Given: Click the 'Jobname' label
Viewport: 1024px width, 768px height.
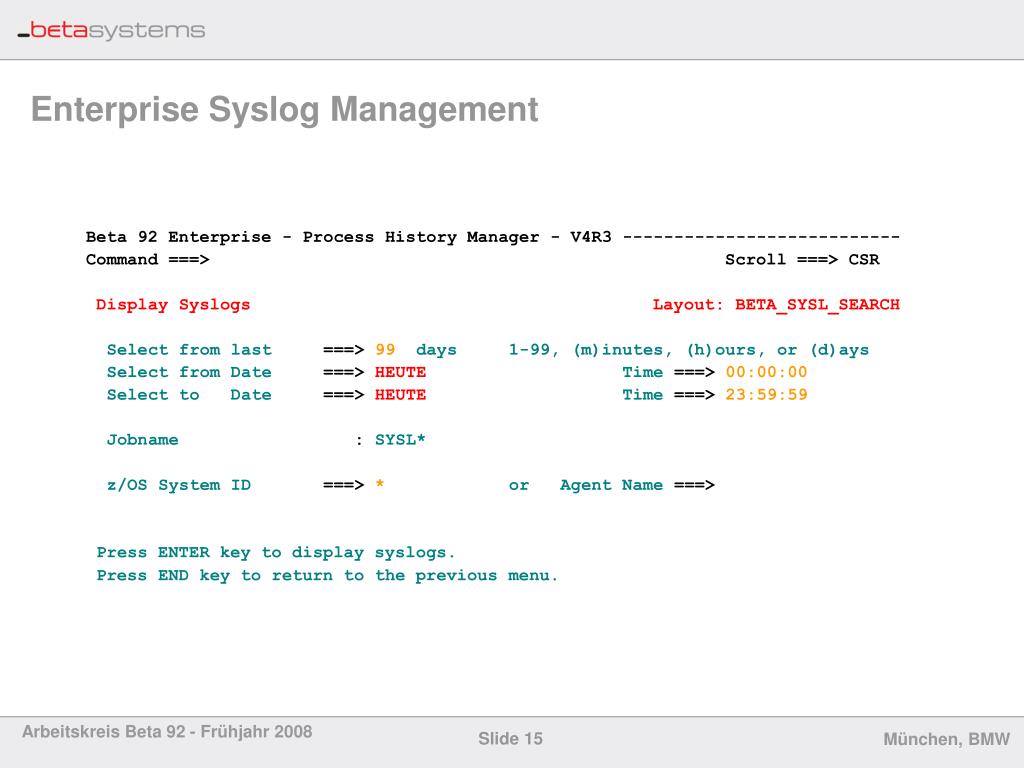Looking at the screenshot, I should tap(142, 440).
